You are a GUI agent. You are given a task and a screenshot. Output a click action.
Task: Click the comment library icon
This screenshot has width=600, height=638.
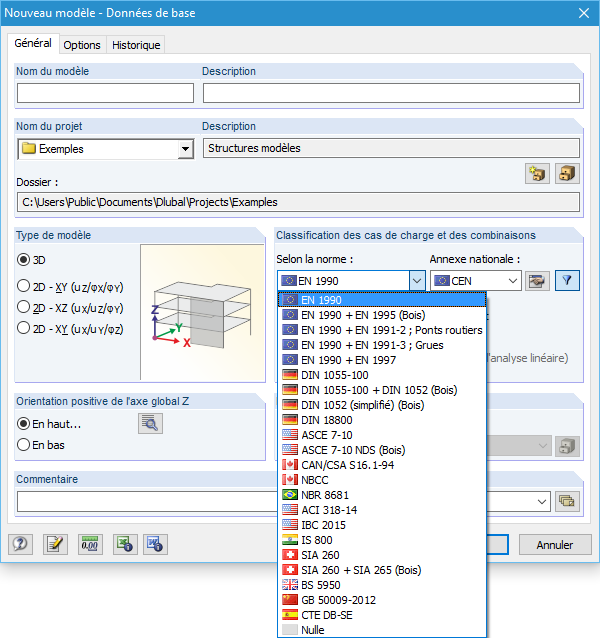[567, 501]
